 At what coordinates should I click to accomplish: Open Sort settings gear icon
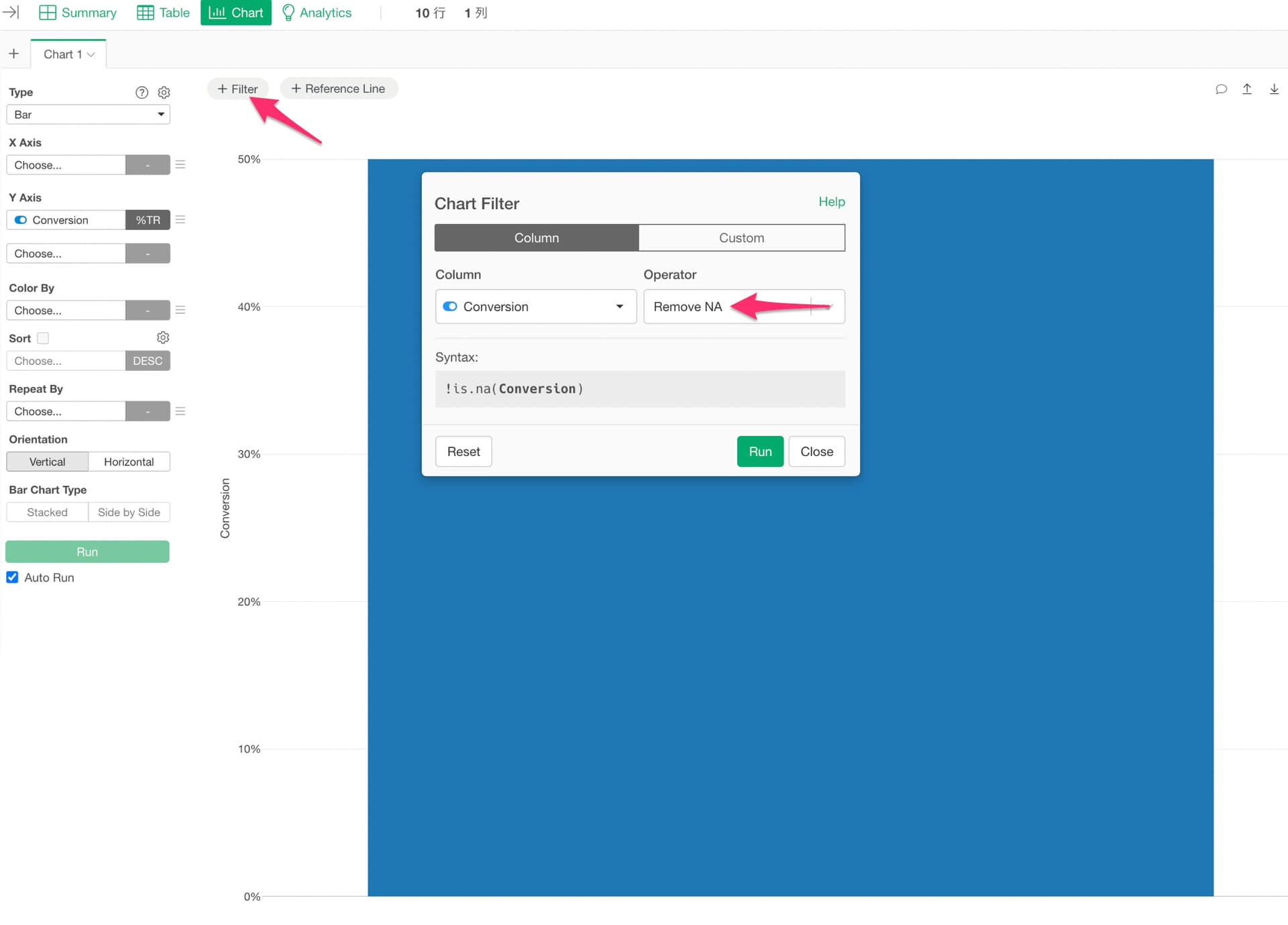(163, 337)
